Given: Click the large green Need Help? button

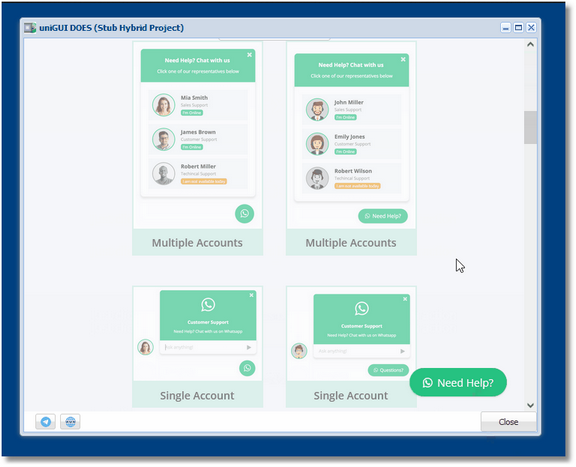Looking at the screenshot, I should click(458, 382).
